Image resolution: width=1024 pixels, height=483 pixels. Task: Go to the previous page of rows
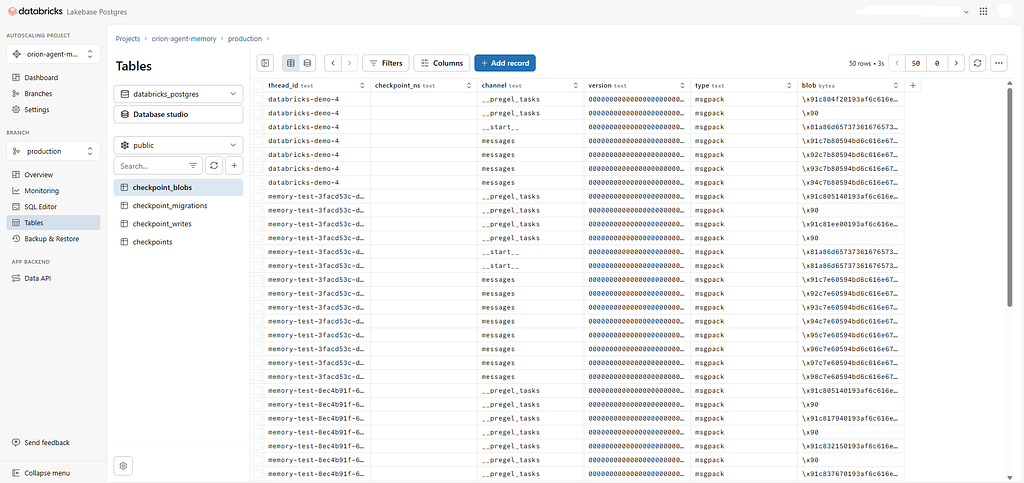pyautogui.click(x=897, y=63)
